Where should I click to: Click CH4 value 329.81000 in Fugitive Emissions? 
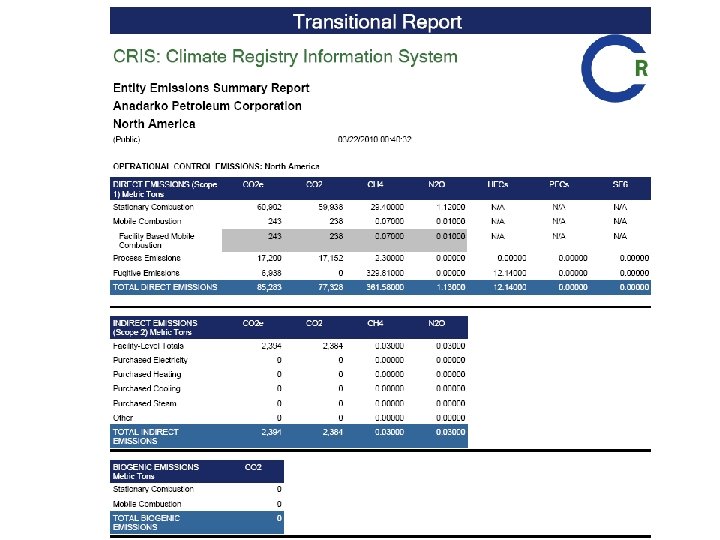click(x=385, y=273)
